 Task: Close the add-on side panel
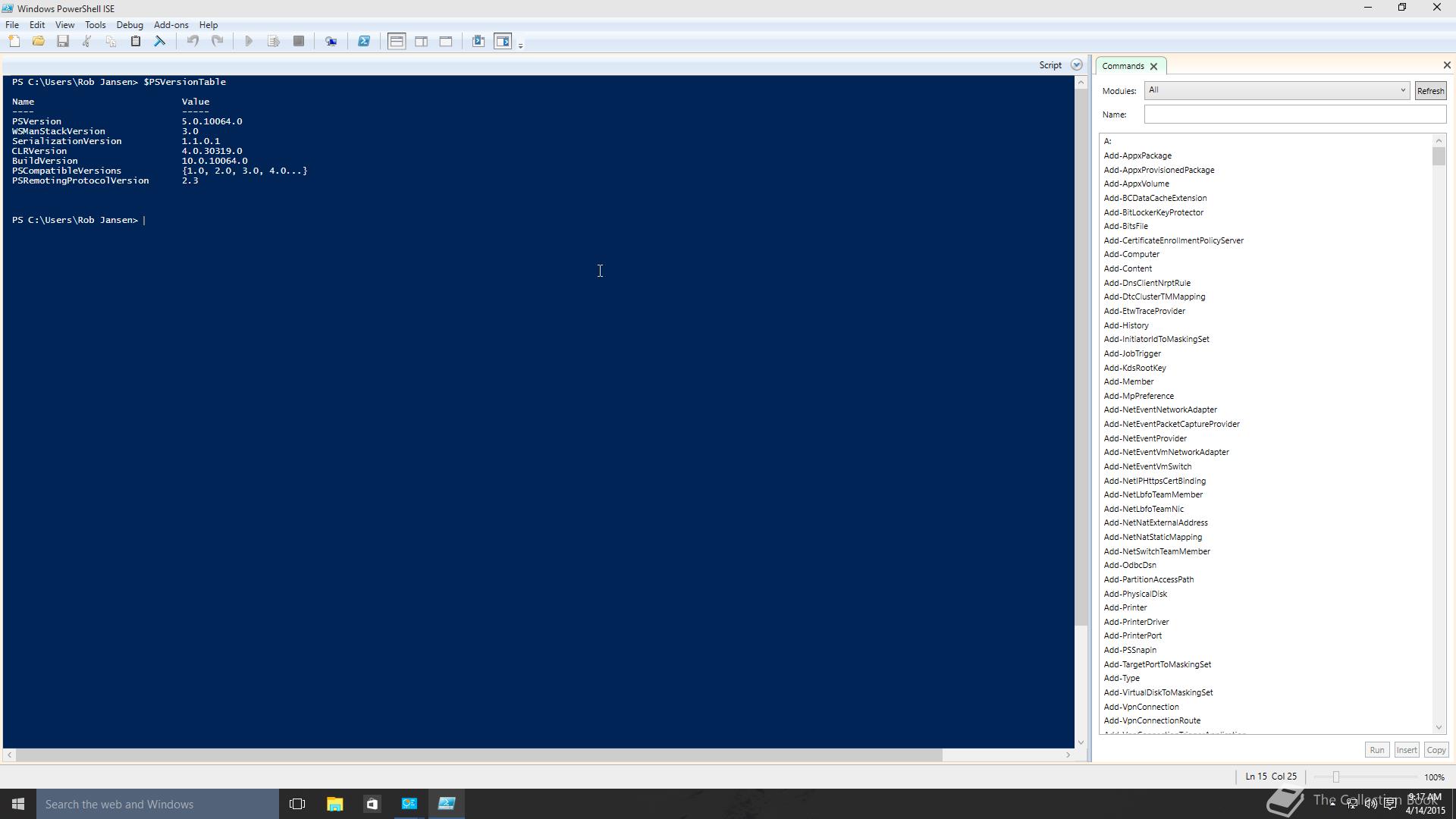(x=1446, y=65)
